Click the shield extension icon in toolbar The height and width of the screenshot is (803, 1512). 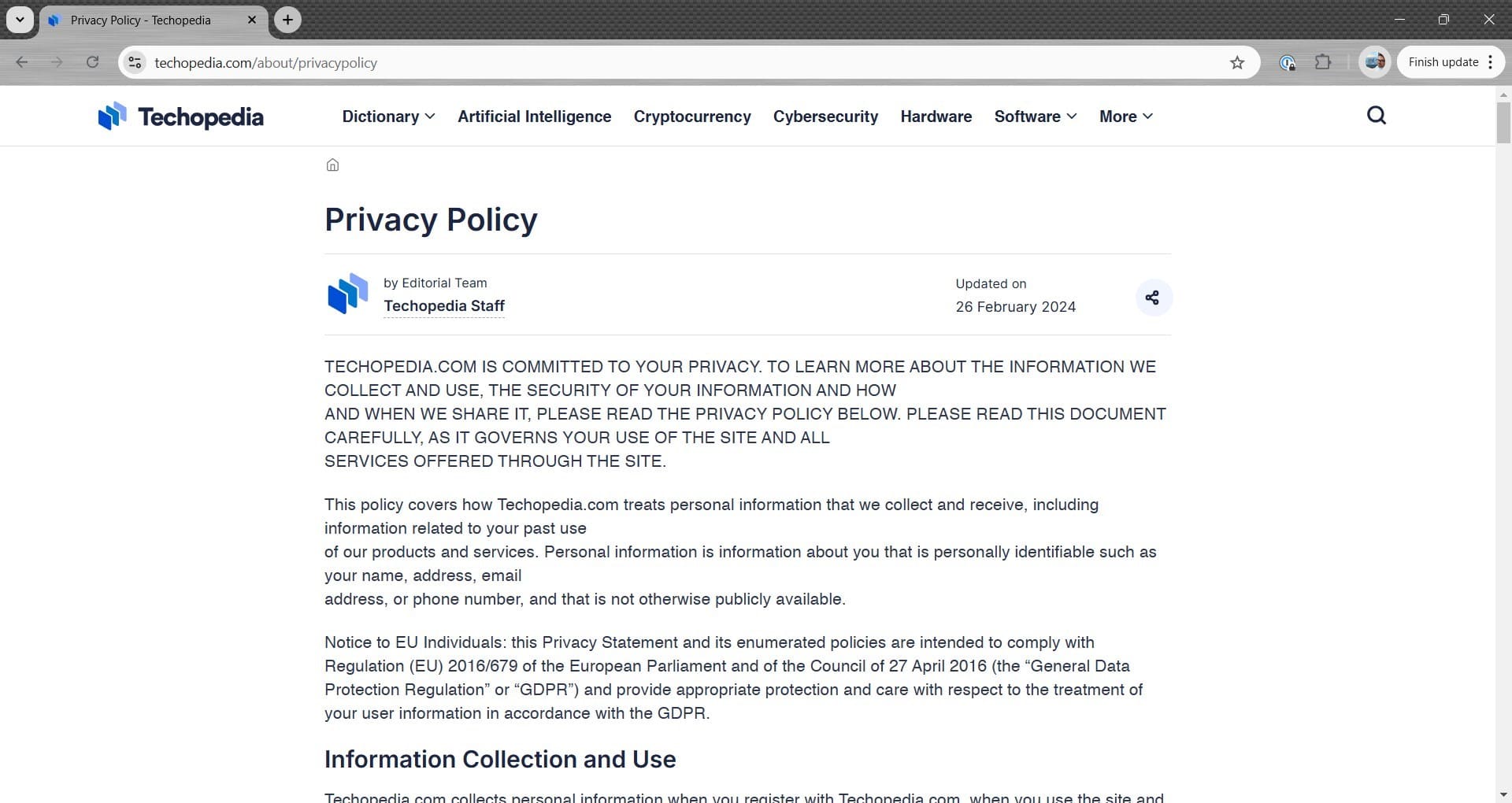1288,62
